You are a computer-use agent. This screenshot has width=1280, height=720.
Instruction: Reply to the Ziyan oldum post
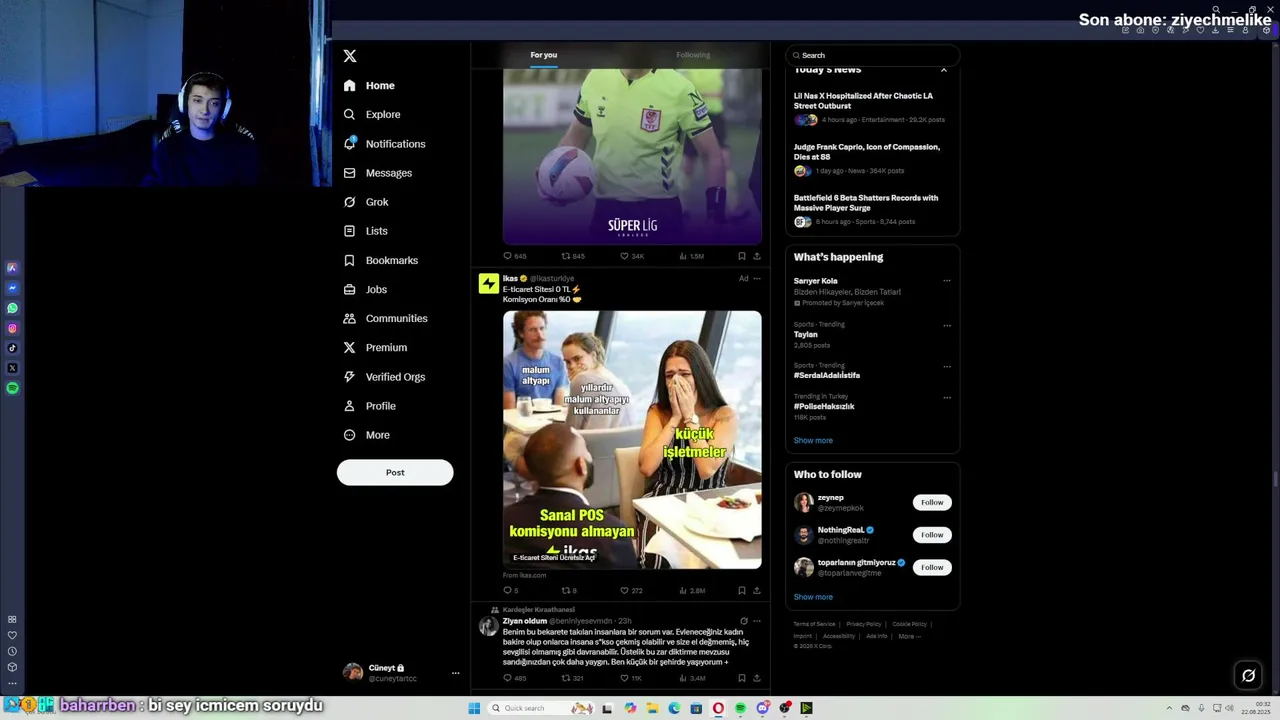[x=508, y=678]
